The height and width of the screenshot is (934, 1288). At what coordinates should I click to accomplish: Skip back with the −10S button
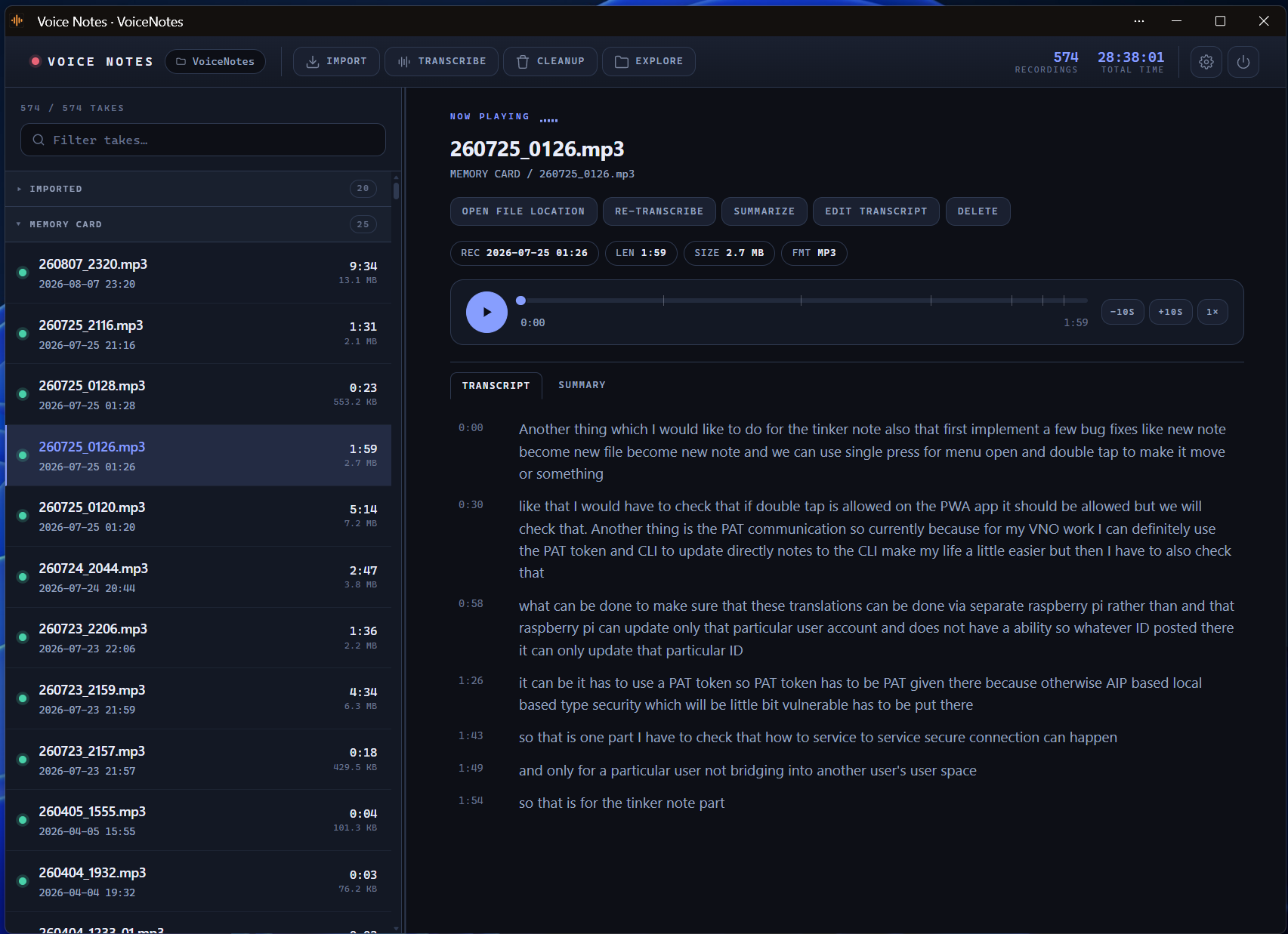click(x=1123, y=312)
